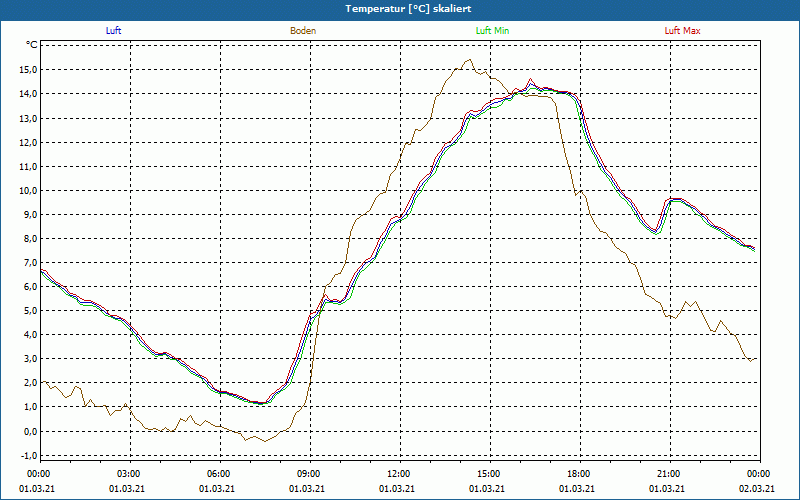The image size is (800, 500).
Task: Click the 12:00 time axis label
Action: coord(397,474)
